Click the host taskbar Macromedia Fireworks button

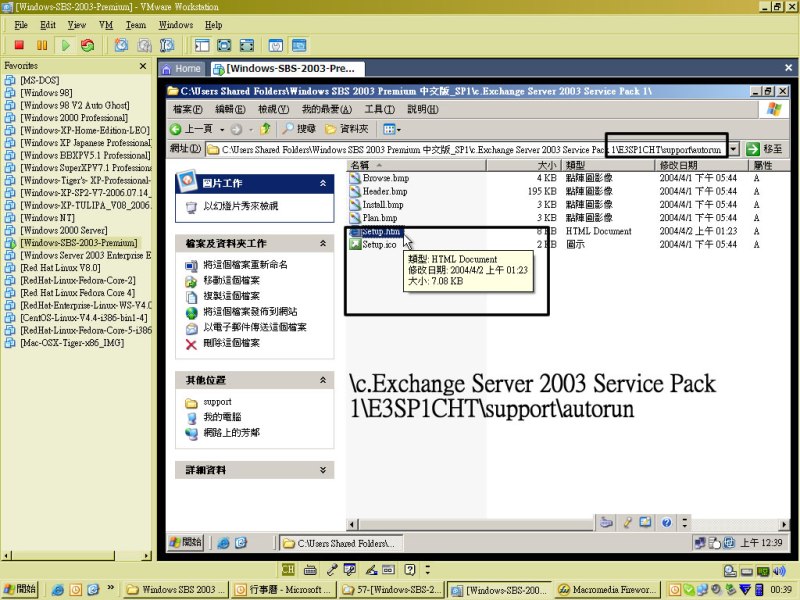tap(607, 590)
